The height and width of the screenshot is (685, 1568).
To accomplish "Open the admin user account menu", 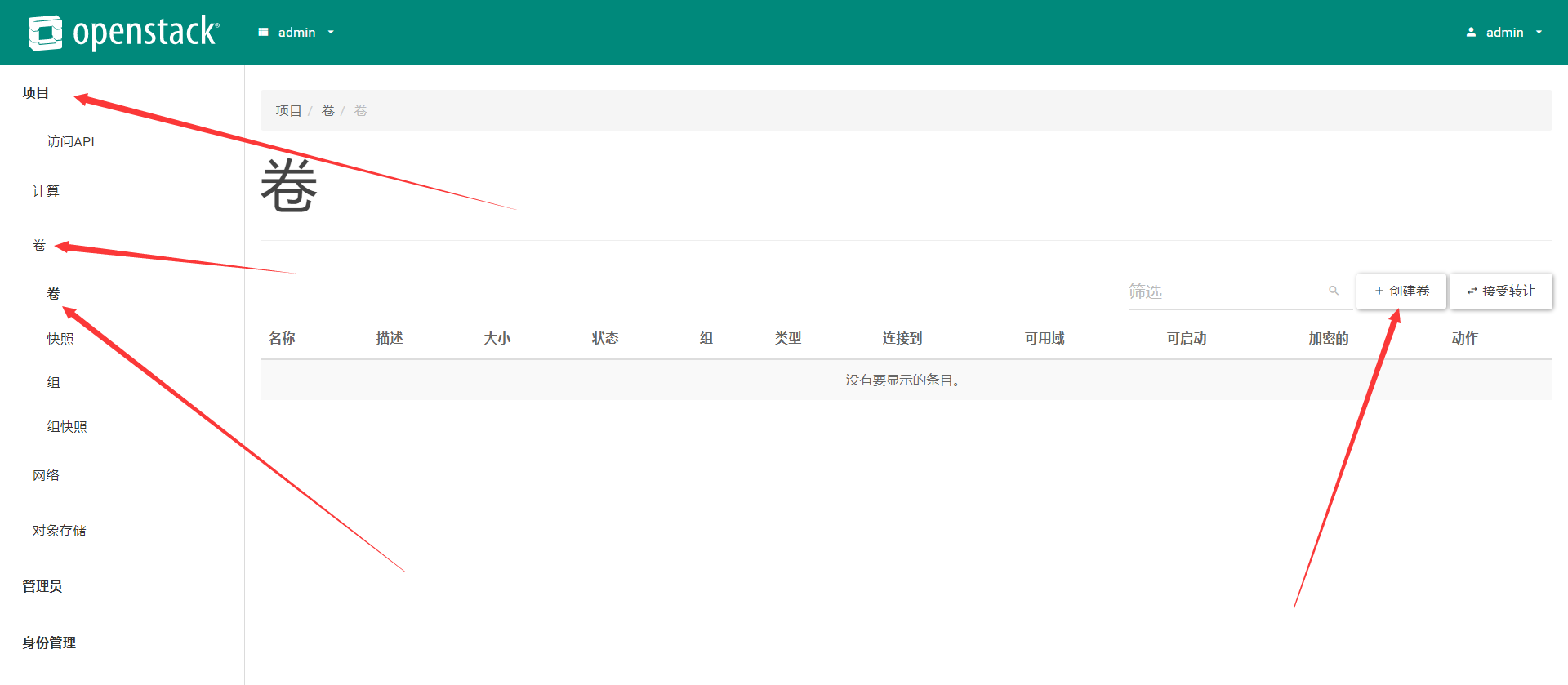I will (1504, 33).
